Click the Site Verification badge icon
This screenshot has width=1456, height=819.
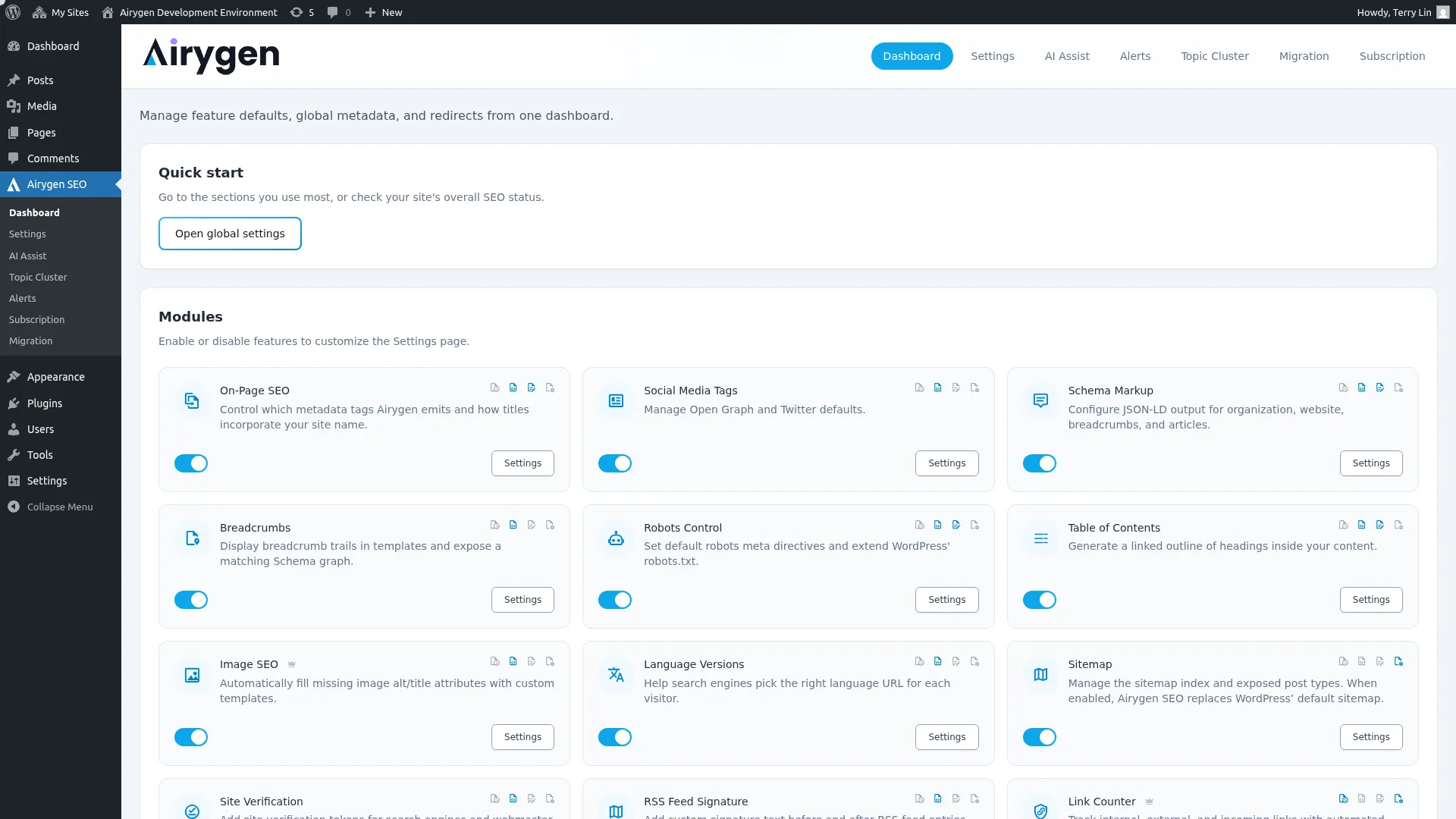(x=192, y=811)
